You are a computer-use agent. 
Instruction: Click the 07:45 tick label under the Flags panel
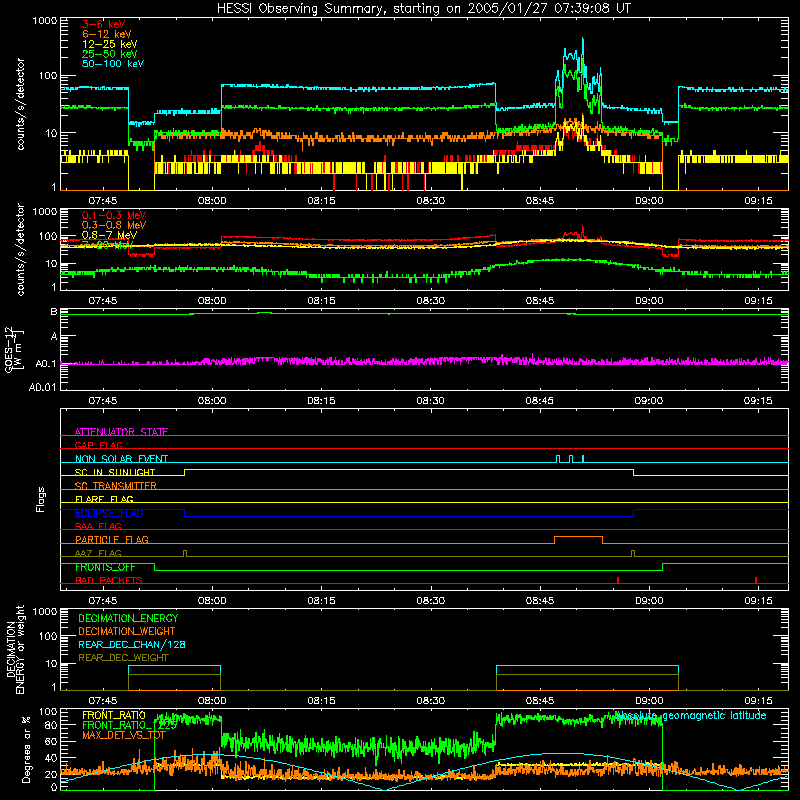pyautogui.click(x=103, y=601)
